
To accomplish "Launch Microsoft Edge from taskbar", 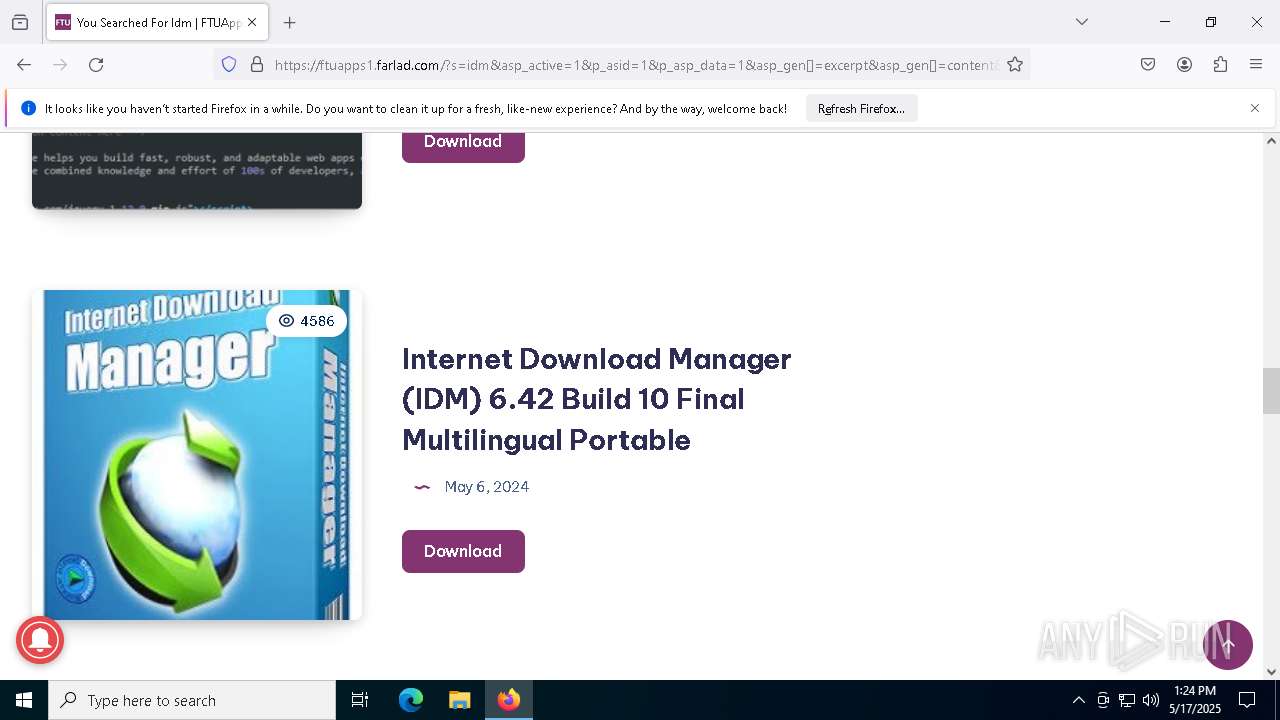I will [x=411, y=700].
